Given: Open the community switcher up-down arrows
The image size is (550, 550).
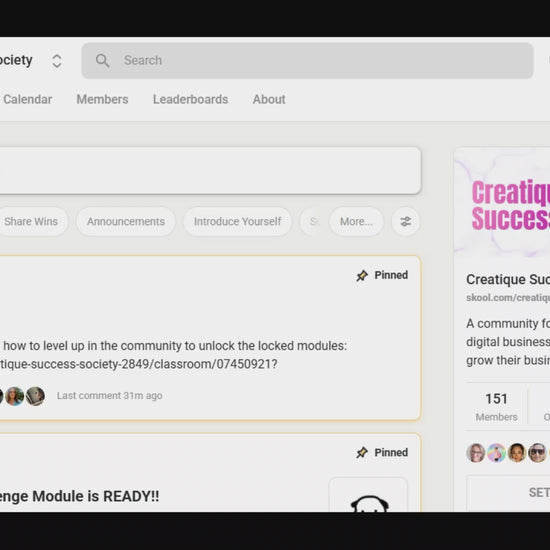Looking at the screenshot, I should click(57, 61).
